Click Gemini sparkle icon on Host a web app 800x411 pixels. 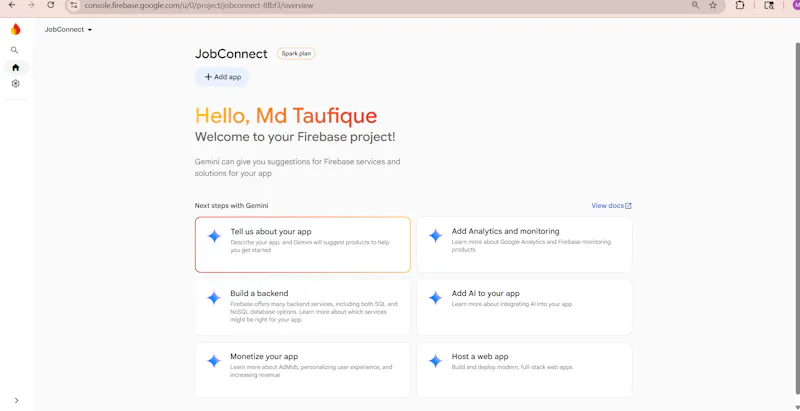point(435,361)
